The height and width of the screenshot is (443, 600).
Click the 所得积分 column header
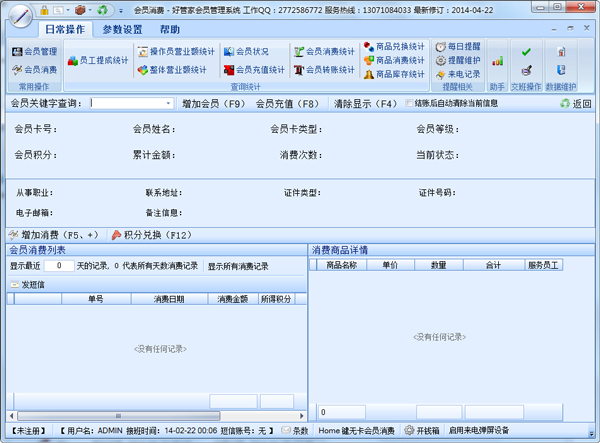276,299
